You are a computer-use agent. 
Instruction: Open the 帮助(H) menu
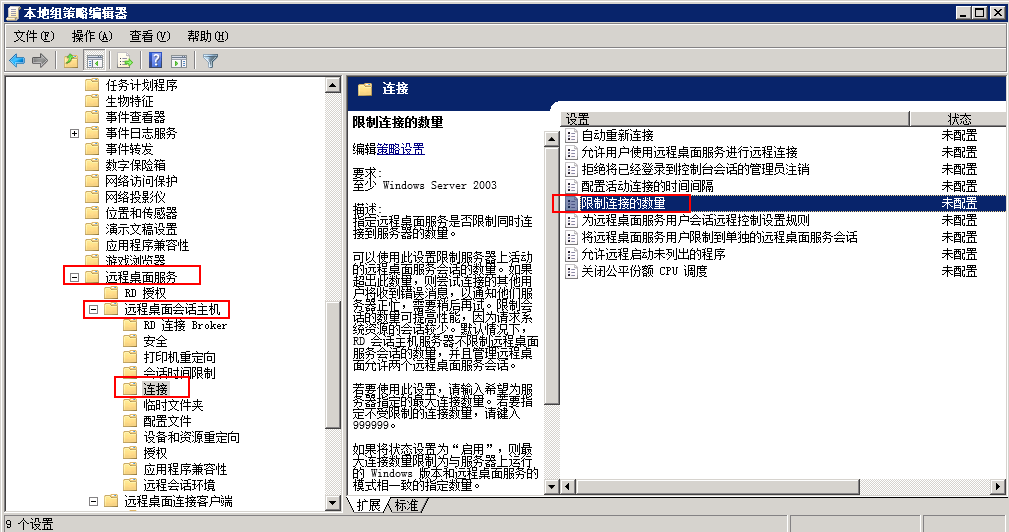pyautogui.click(x=208, y=36)
